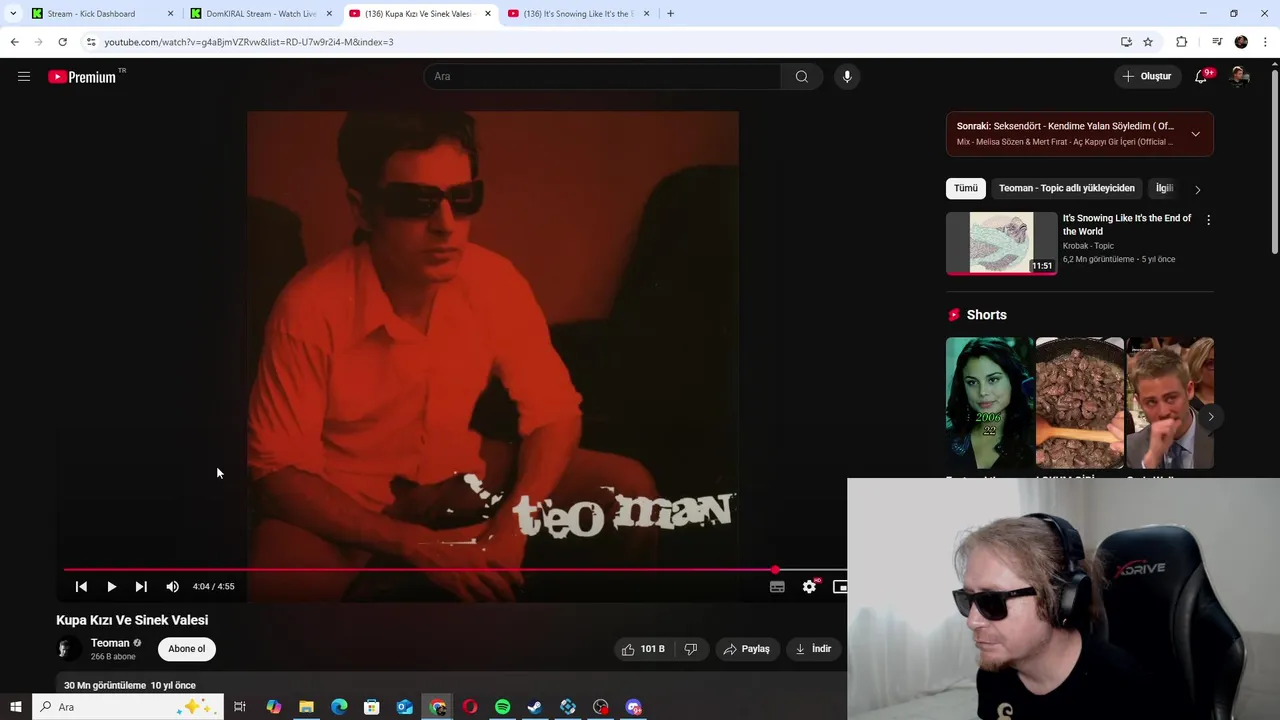Open the Teoman channel name link
The height and width of the screenshot is (720, 1280).
click(110, 643)
